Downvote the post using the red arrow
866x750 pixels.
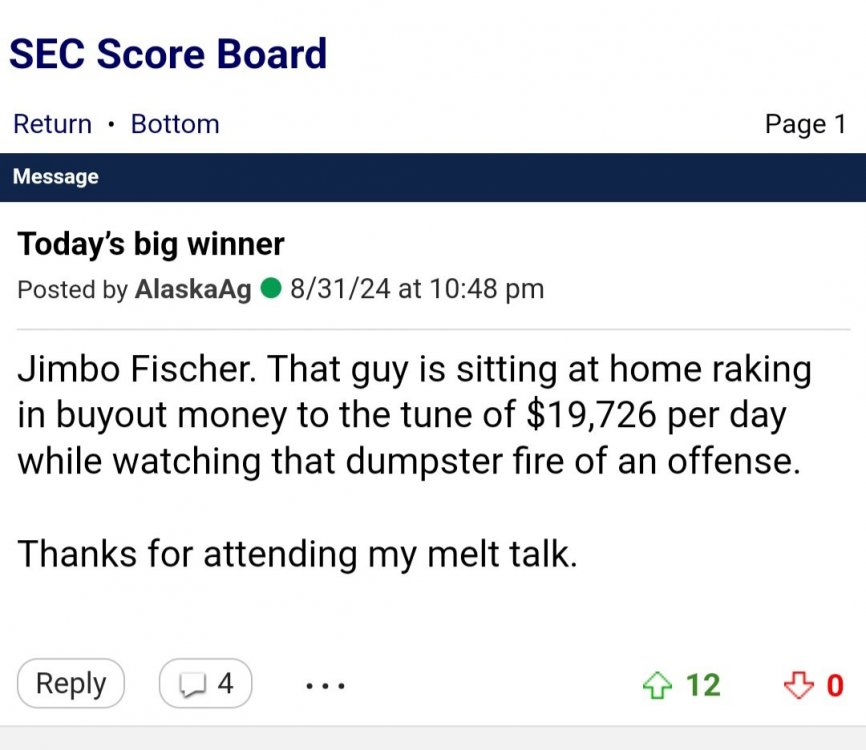coord(797,685)
